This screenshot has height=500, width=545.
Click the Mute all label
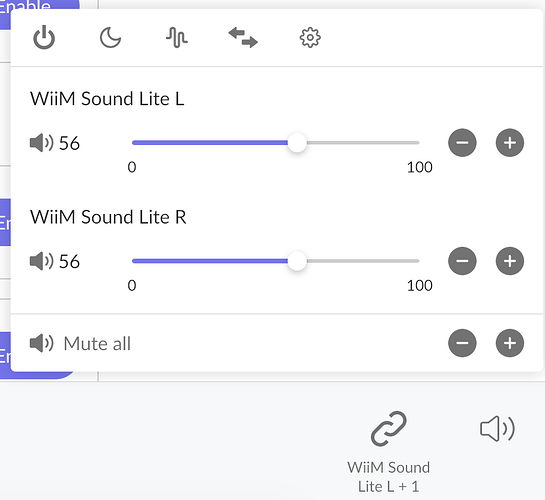(x=97, y=344)
